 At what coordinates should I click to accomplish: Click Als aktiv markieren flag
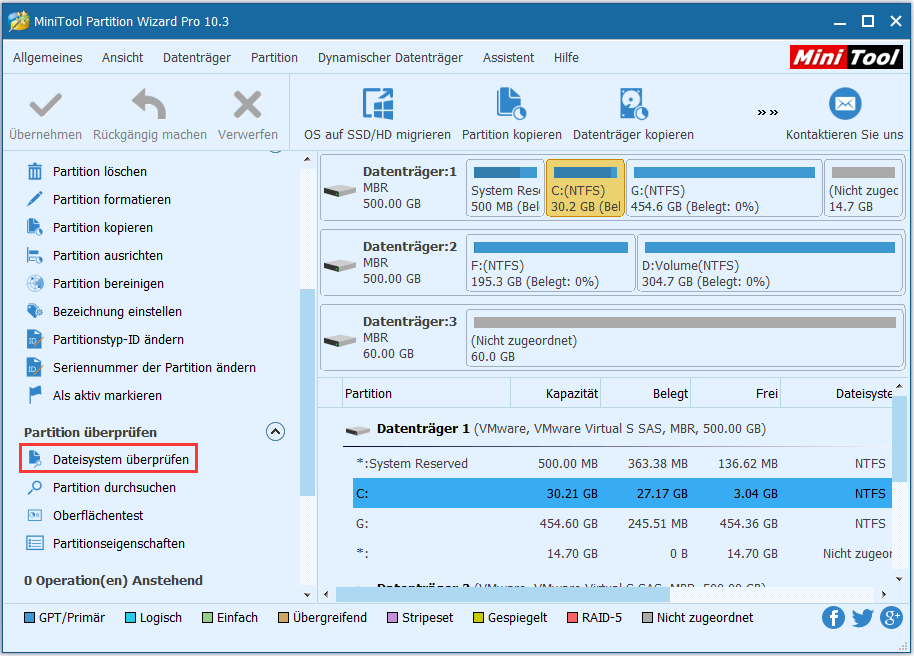pyautogui.click(x=35, y=395)
